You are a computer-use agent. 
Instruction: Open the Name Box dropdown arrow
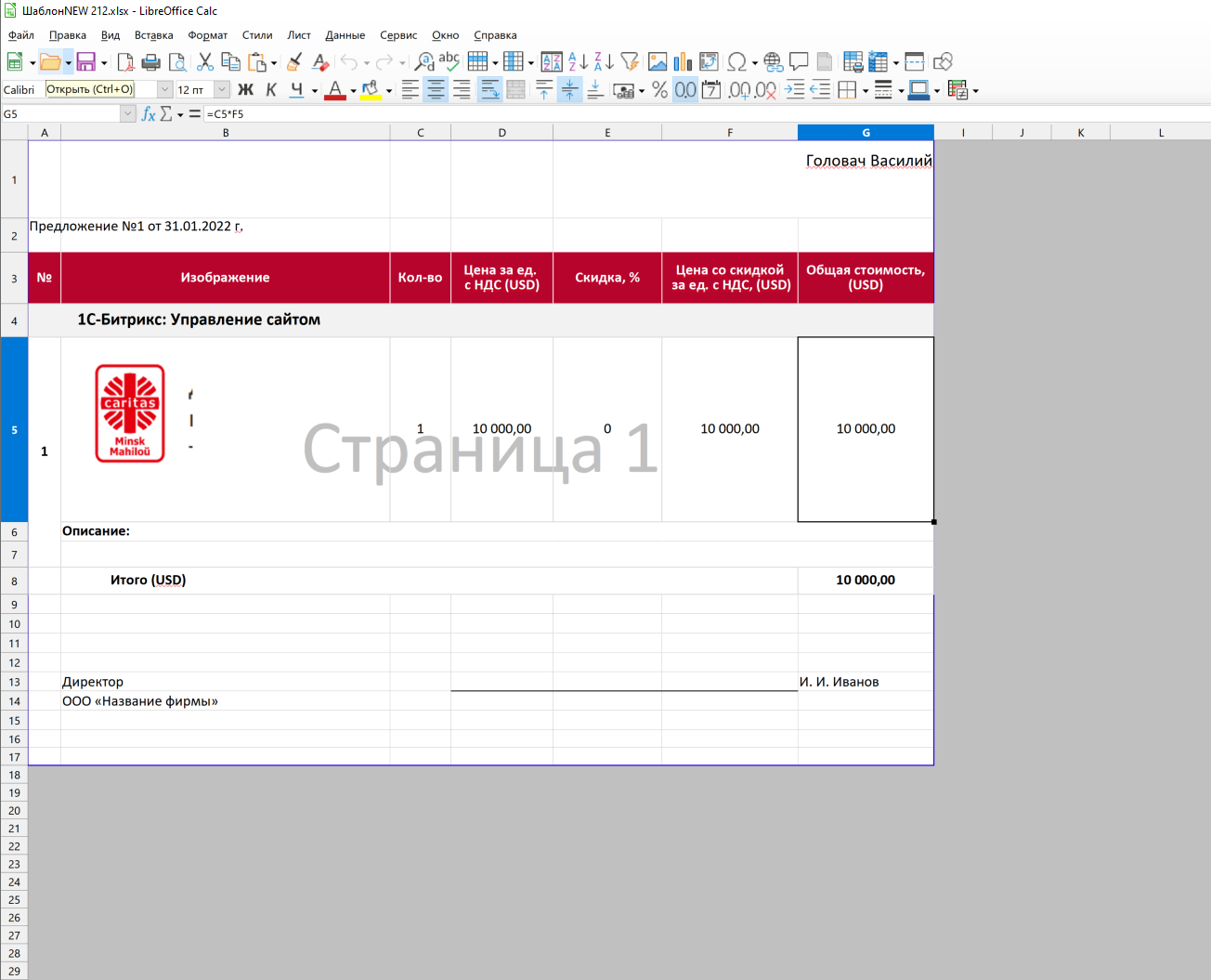click(128, 113)
